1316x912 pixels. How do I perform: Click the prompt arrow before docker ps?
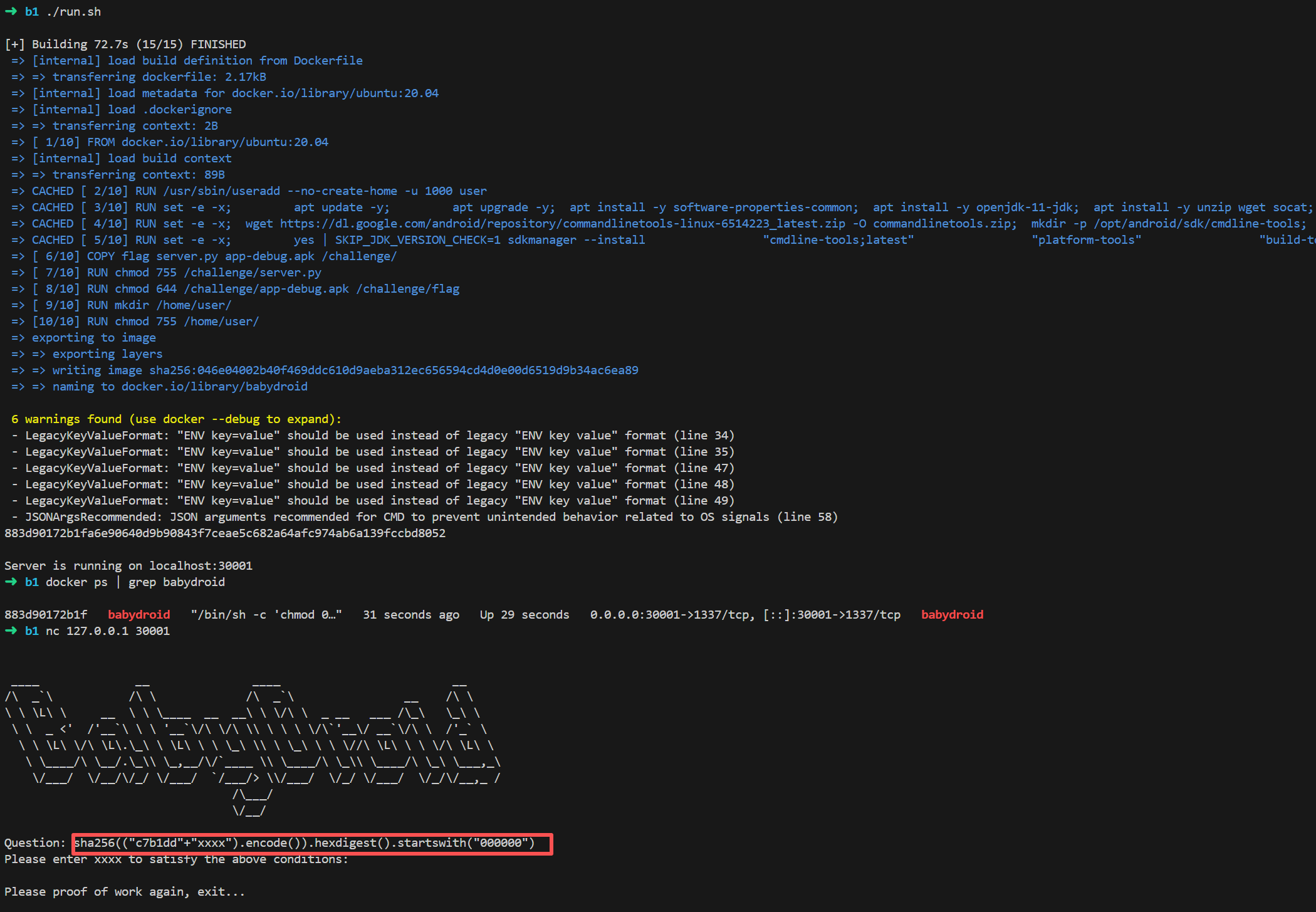pyautogui.click(x=11, y=582)
